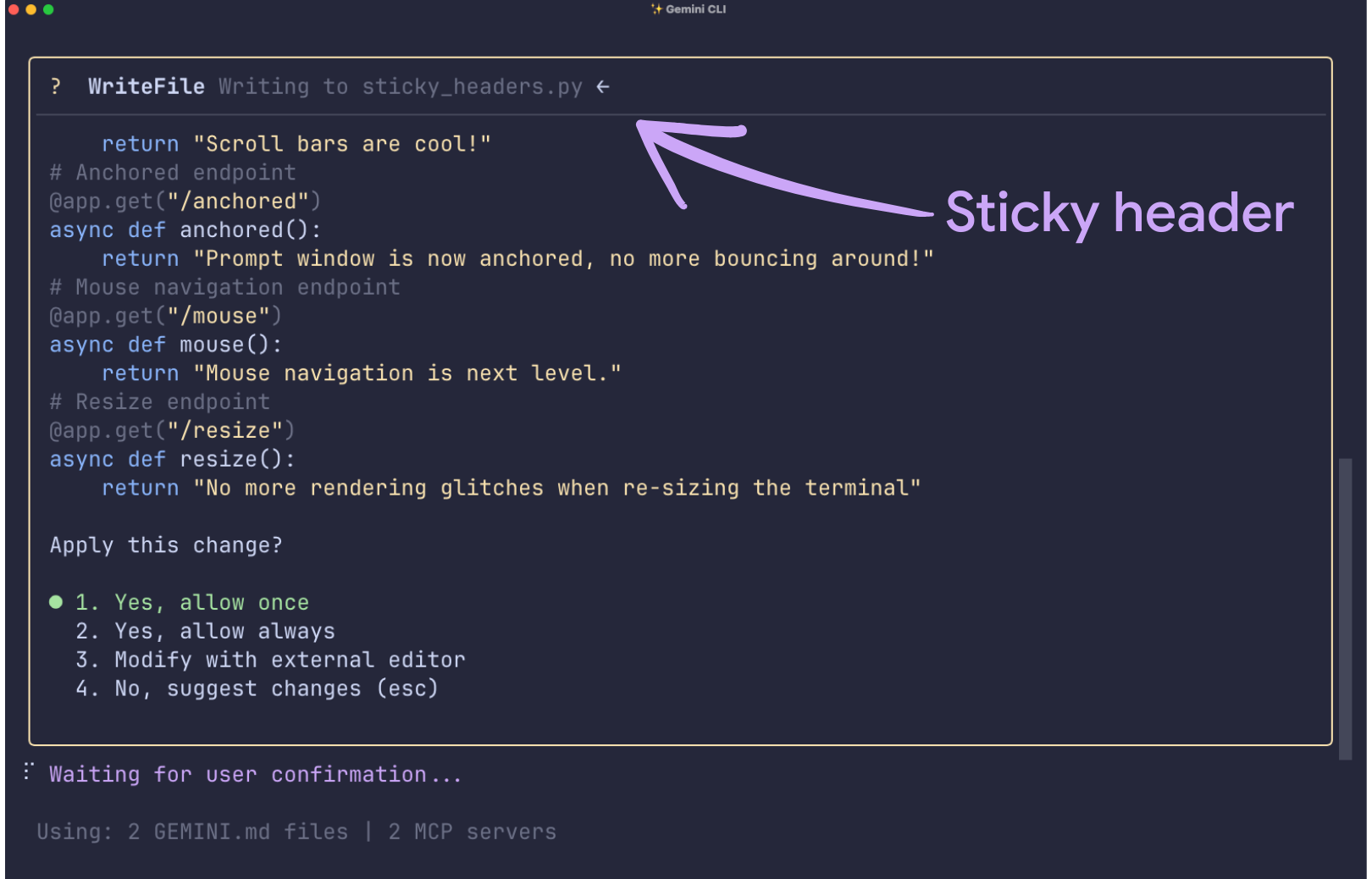Click "Gemini CLI" in the window title bar
The image size is (1372, 879).
(697, 9)
